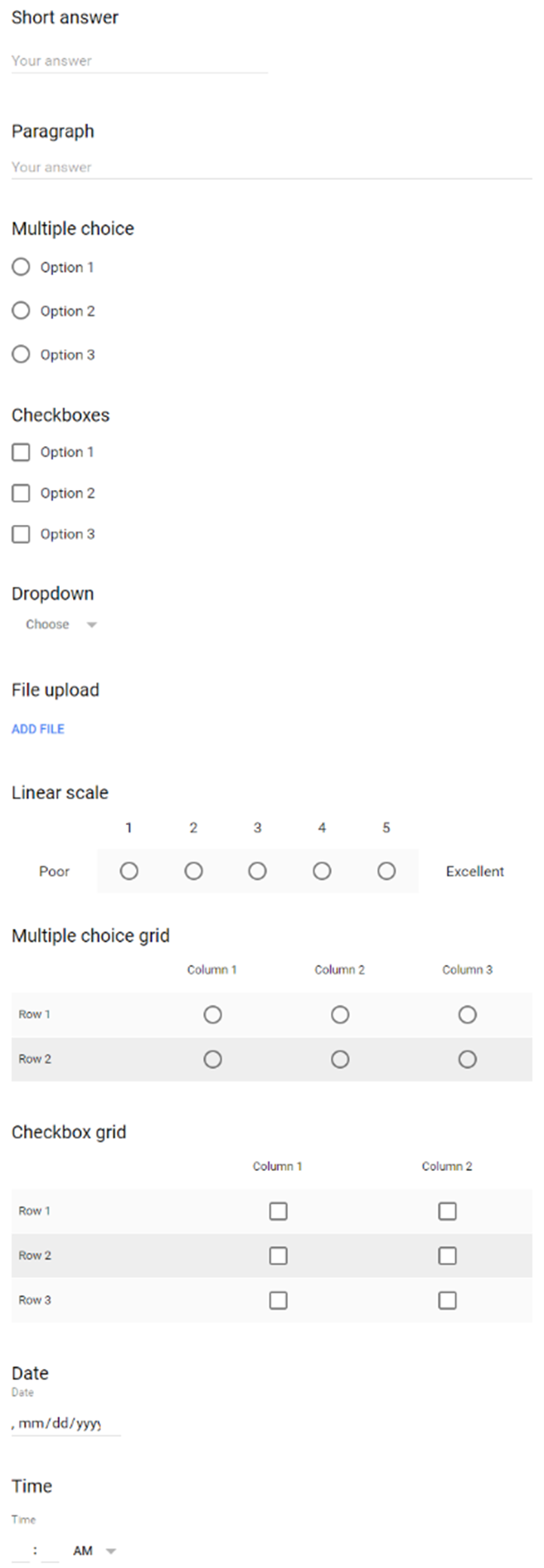Select Row 2 Column 3 in multiple choice grid

468,1060
